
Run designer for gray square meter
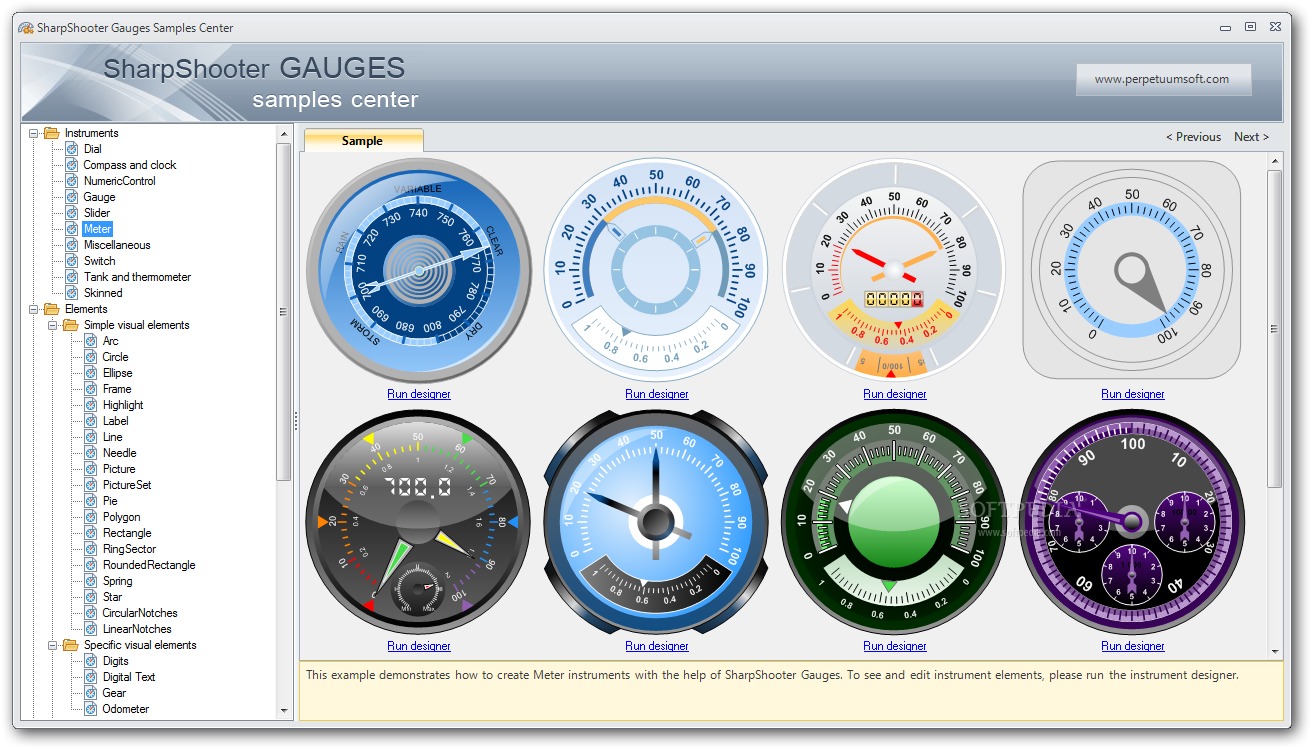tap(1133, 394)
